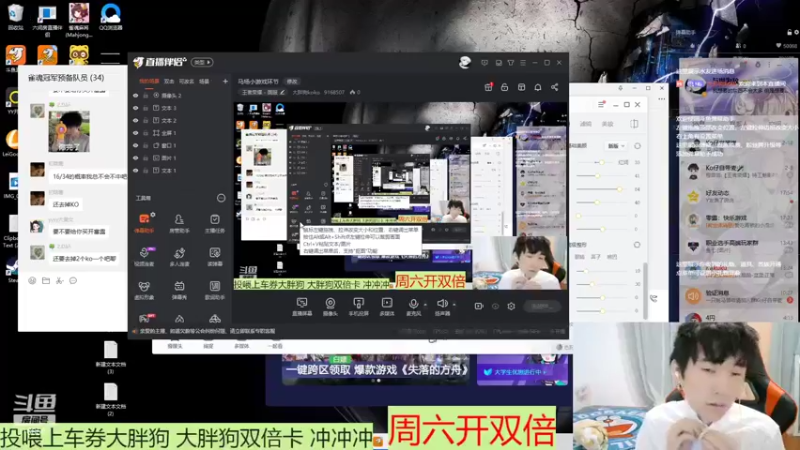This screenshot has width=800, height=450.
Task: Hide the 文本 3 source
Action: [136, 108]
